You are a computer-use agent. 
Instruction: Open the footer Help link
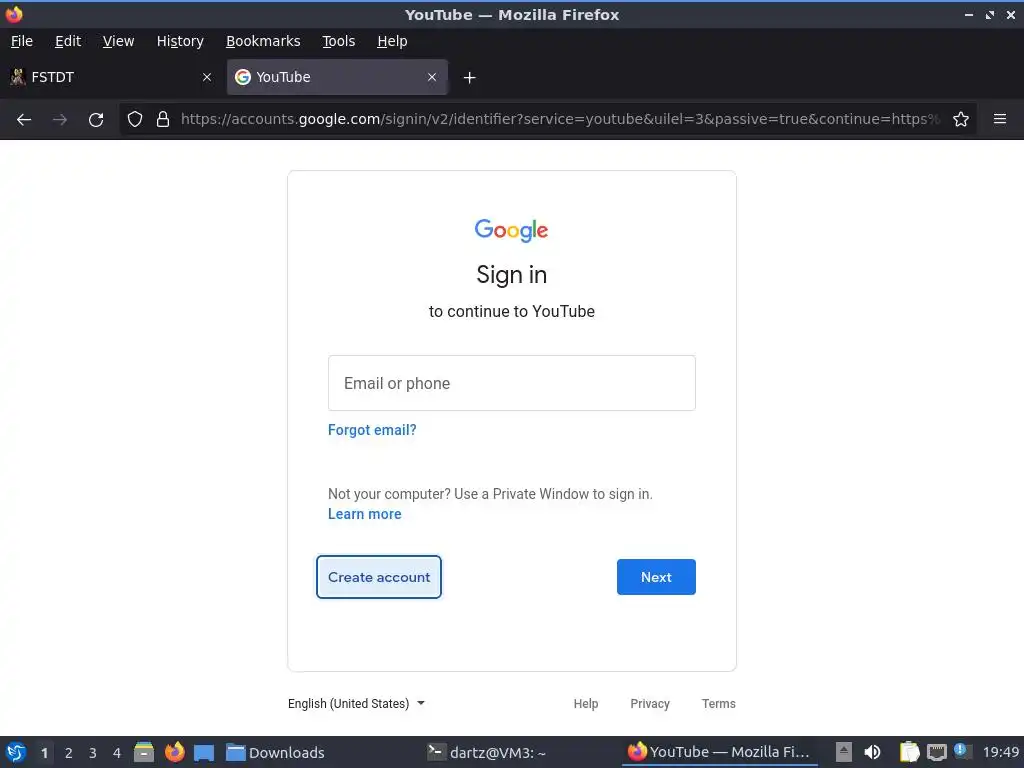[586, 703]
